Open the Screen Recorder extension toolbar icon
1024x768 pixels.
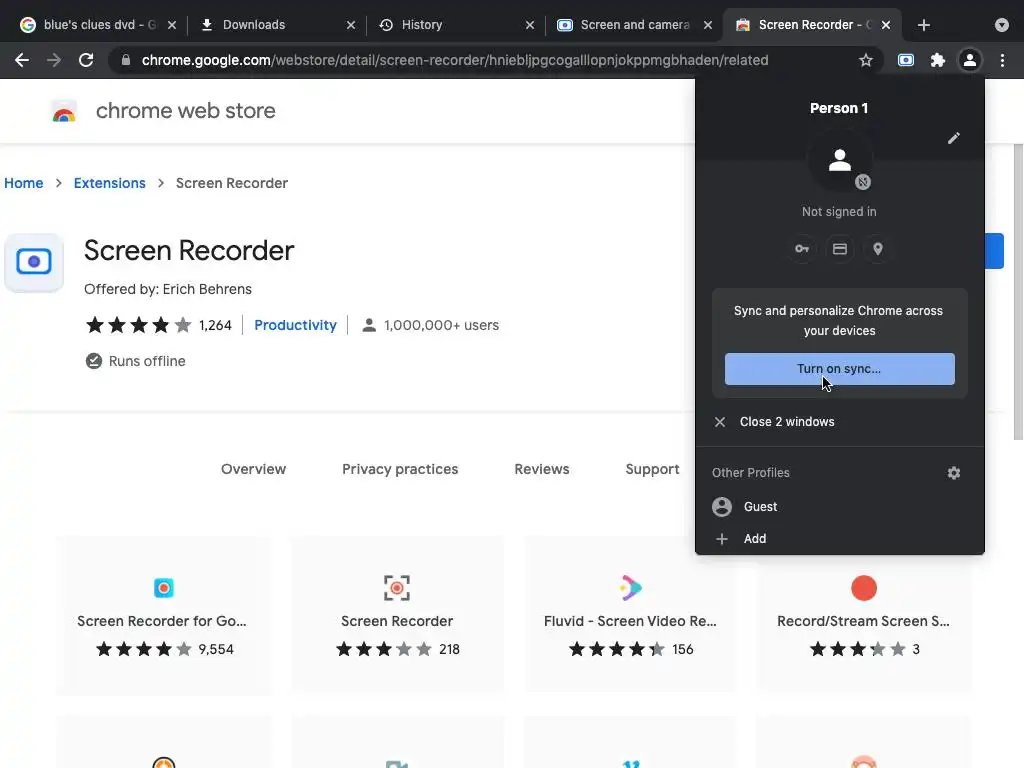tap(906, 60)
